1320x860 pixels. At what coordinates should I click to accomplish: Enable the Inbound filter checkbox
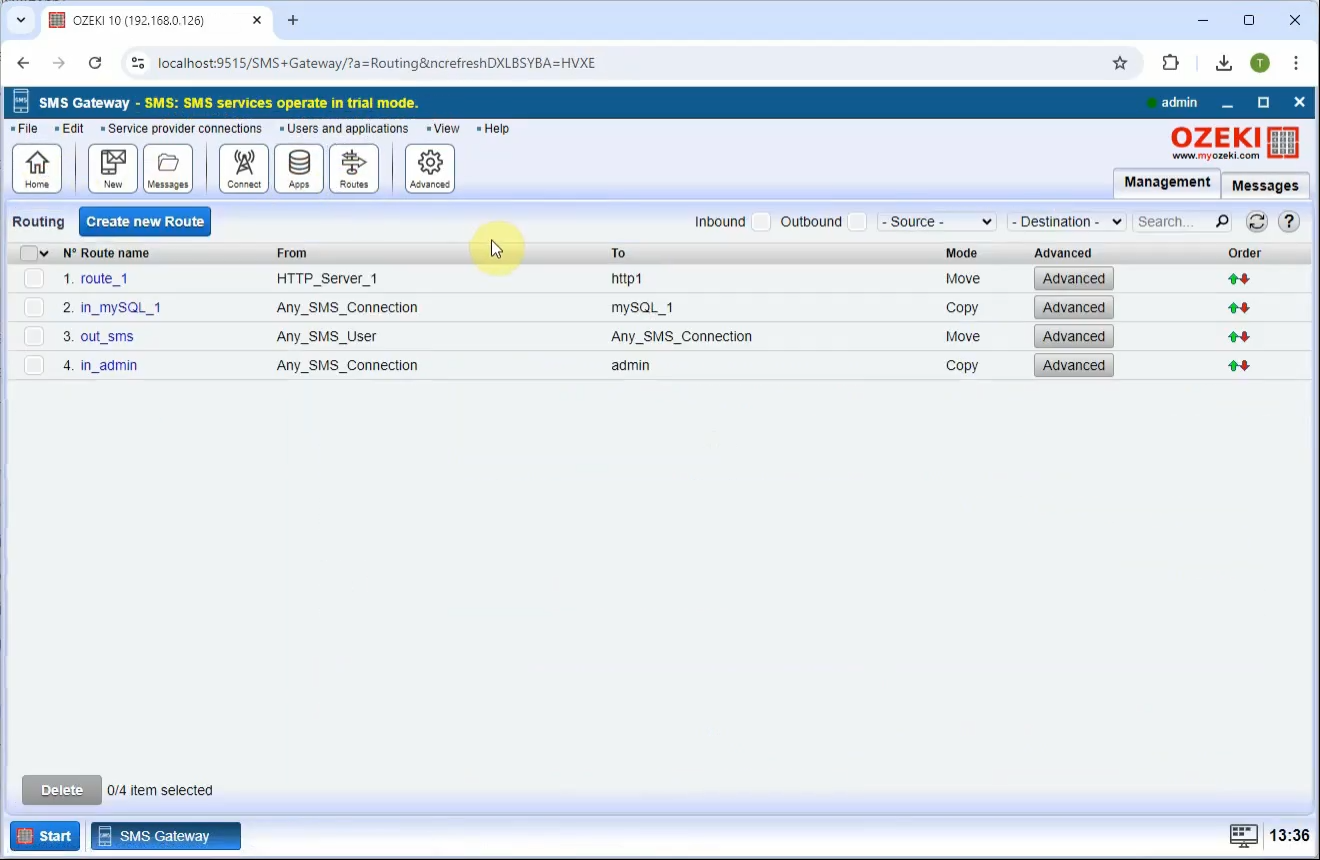tap(760, 221)
